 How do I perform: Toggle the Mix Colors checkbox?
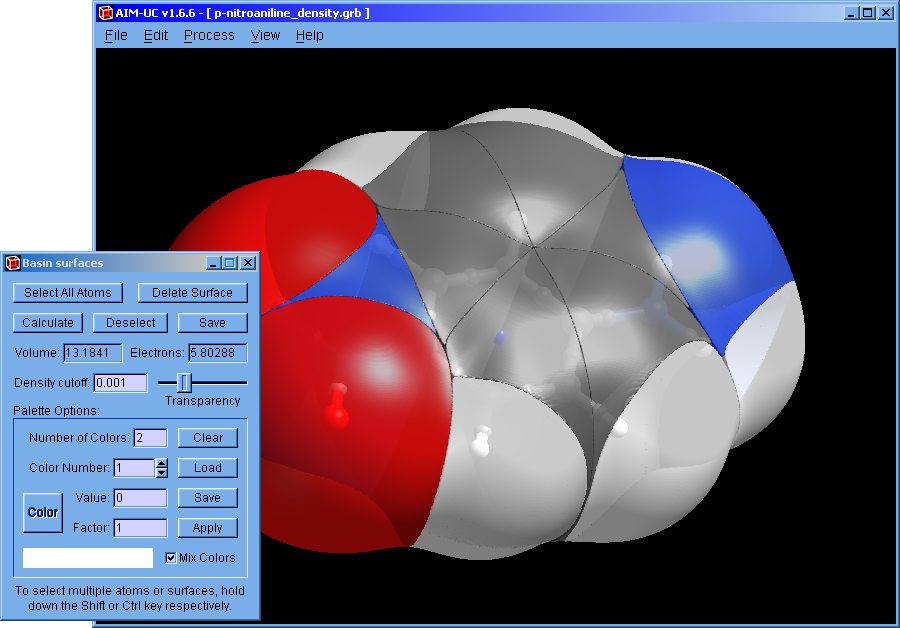[x=171, y=558]
